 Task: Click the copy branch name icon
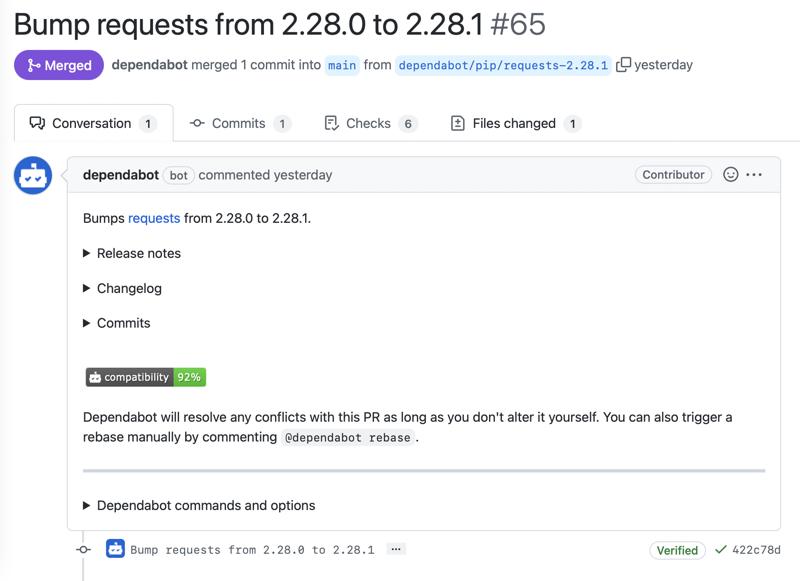[623, 65]
